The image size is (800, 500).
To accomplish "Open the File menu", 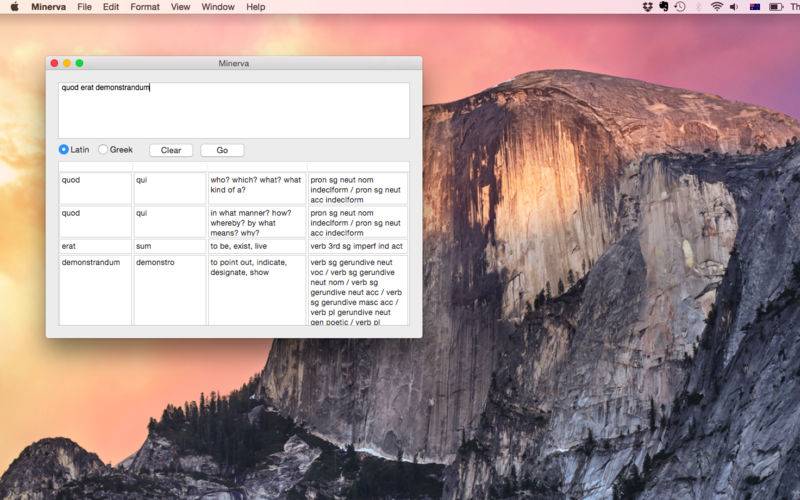I will pyautogui.click(x=84, y=7).
